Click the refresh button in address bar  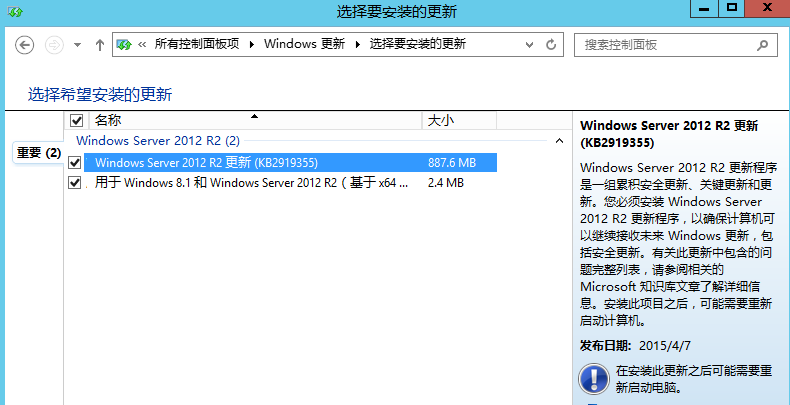(x=551, y=45)
